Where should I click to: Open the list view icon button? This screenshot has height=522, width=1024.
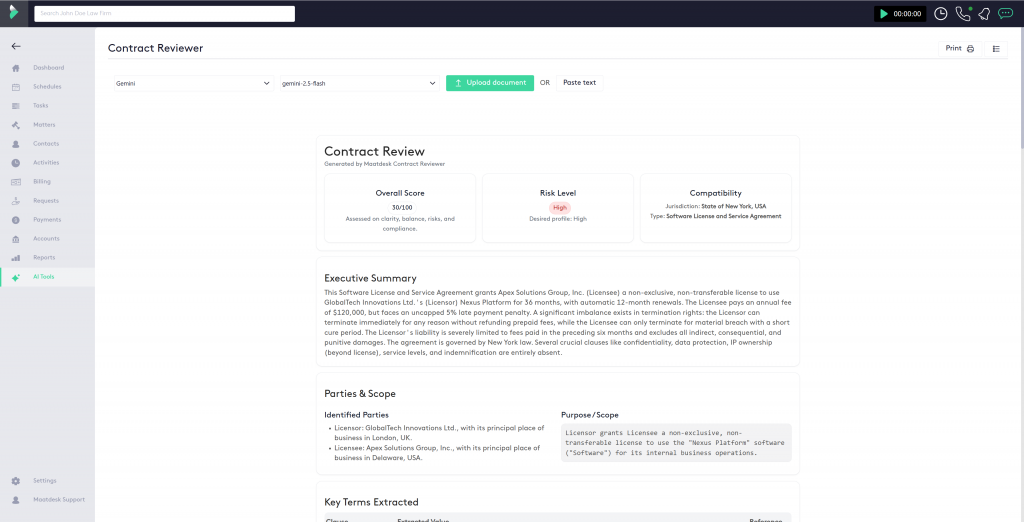(996, 48)
